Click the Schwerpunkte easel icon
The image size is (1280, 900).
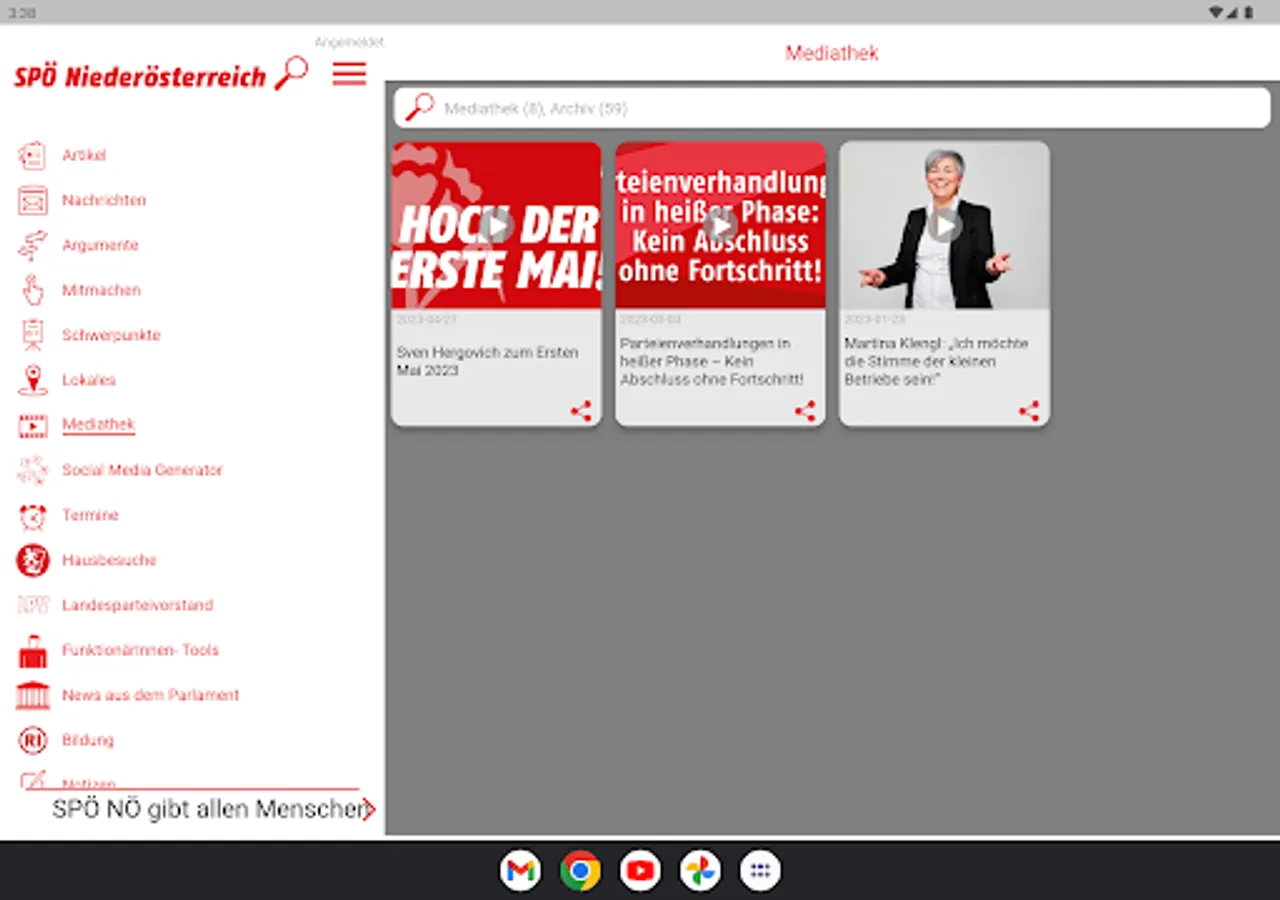point(32,335)
